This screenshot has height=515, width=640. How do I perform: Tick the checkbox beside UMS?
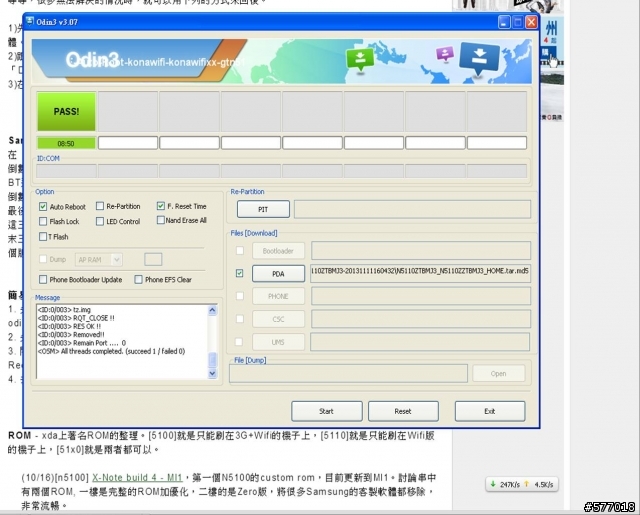239,342
